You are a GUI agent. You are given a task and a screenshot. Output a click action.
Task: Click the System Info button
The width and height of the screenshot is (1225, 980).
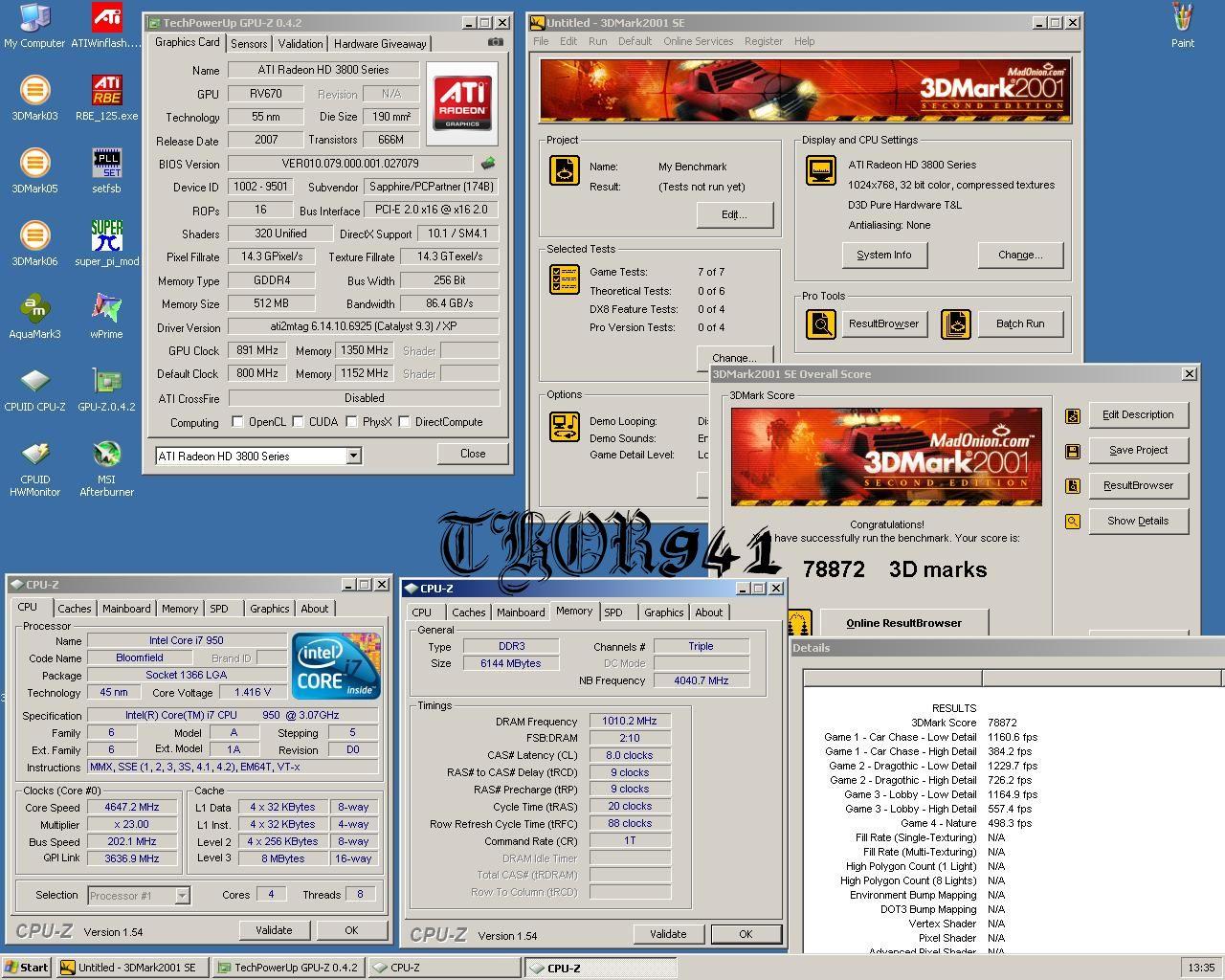click(884, 255)
